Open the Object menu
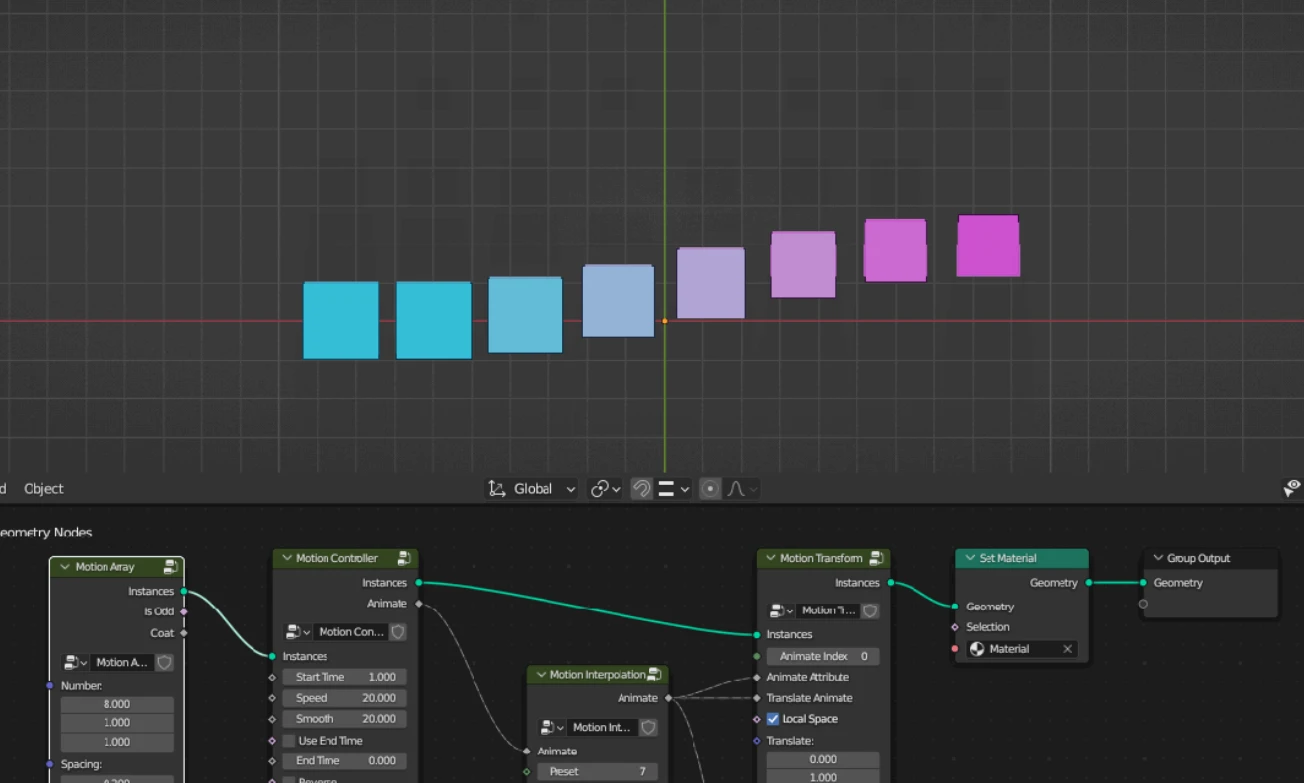1304x783 pixels. coord(44,489)
